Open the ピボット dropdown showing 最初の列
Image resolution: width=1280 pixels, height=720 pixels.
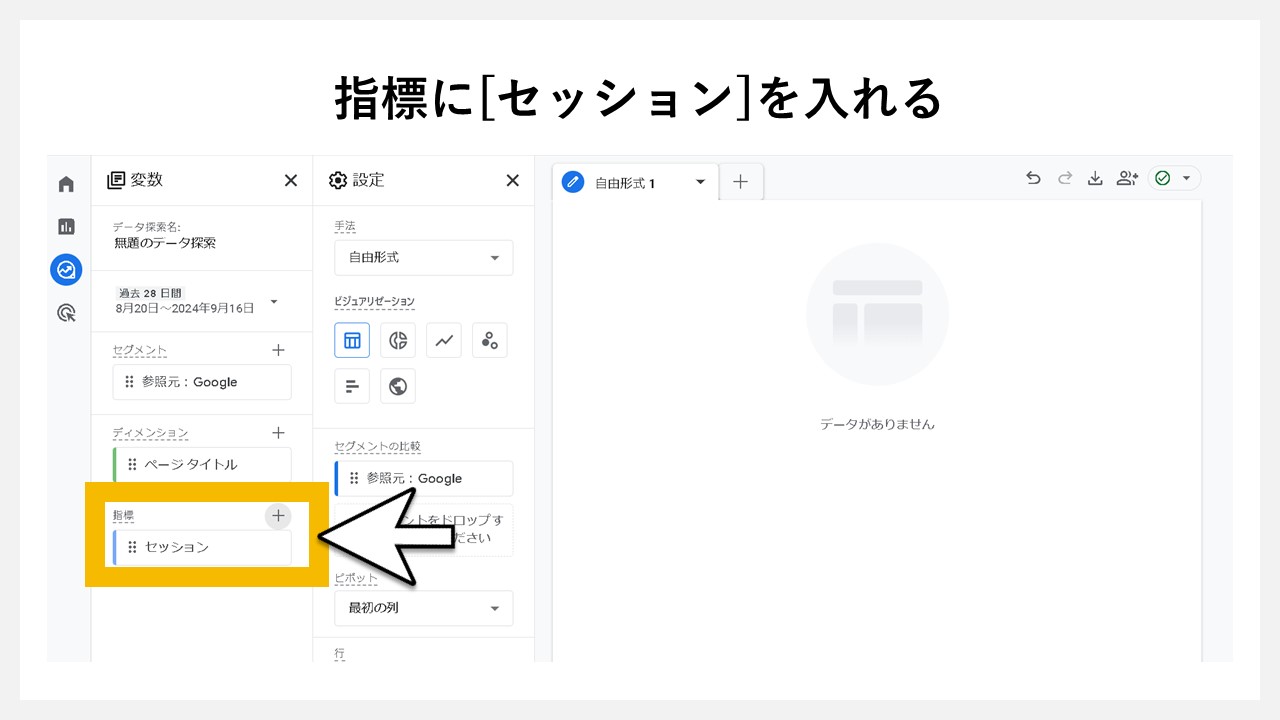tap(423, 608)
